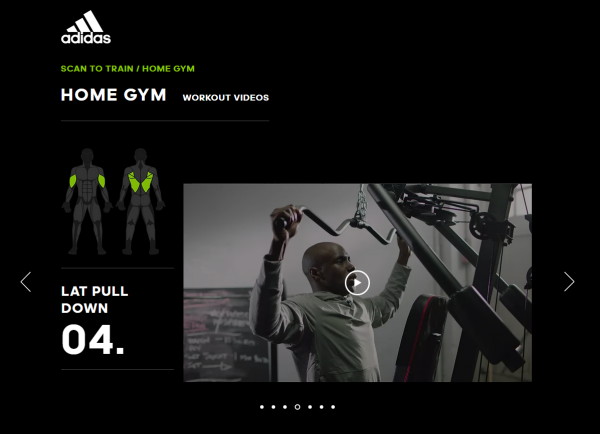The image size is (600, 434).
Task: Select the fifth carousel dot
Action: point(310,407)
